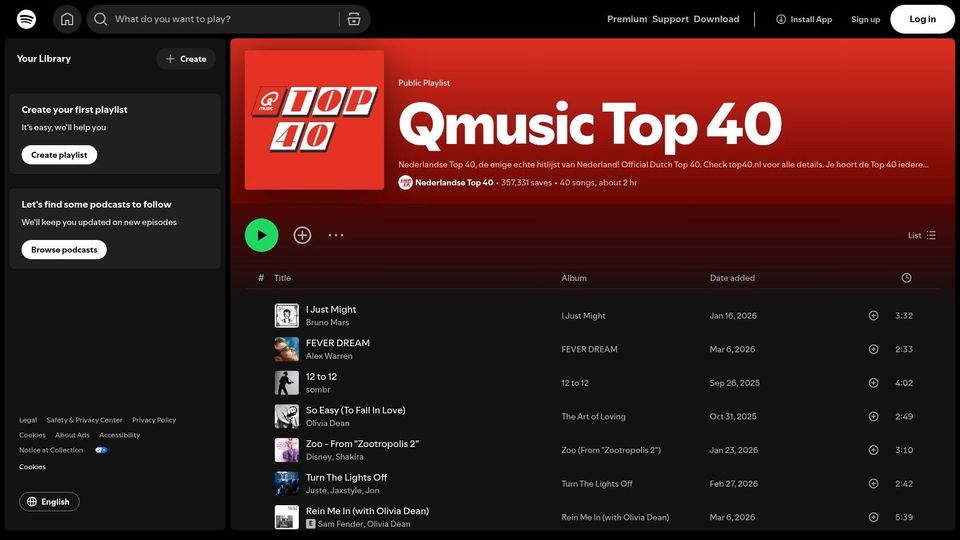This screenshot has height=540, width=960.
Task: Open album 'Turn The Lights Off'
Action: (597, 484)
